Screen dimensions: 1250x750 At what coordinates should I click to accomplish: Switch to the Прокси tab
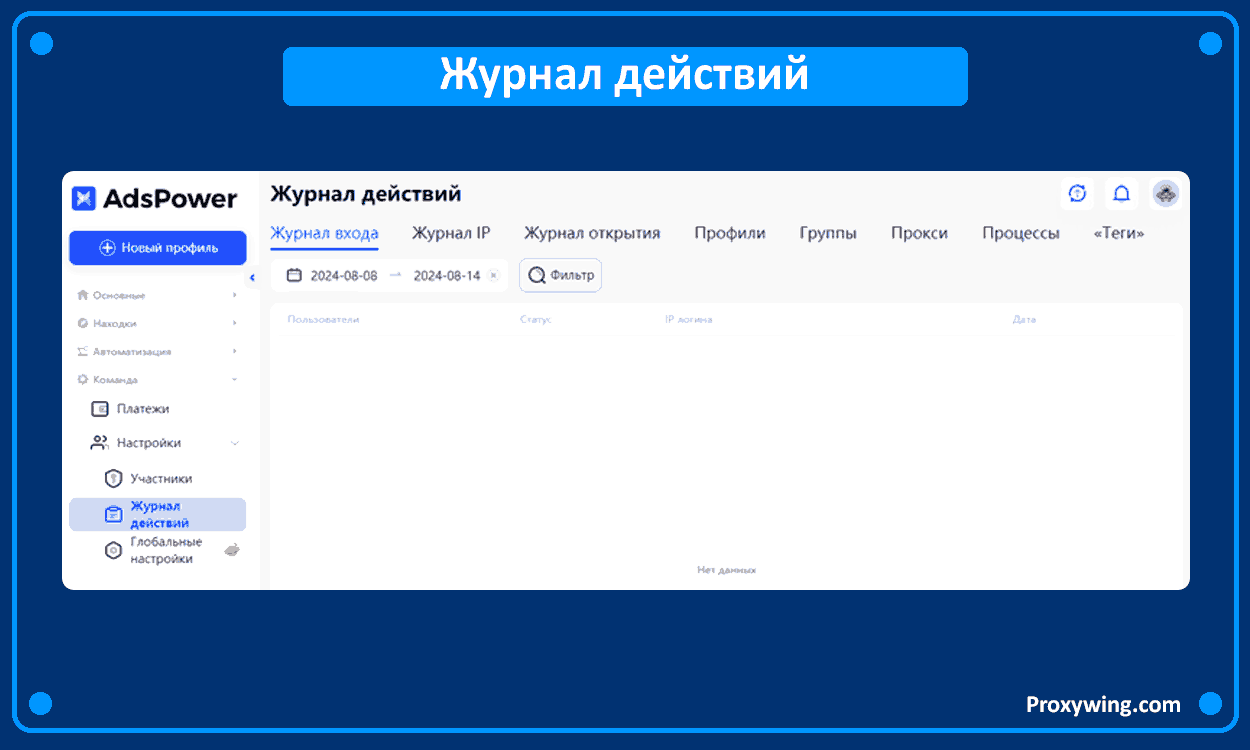[919, 233]
